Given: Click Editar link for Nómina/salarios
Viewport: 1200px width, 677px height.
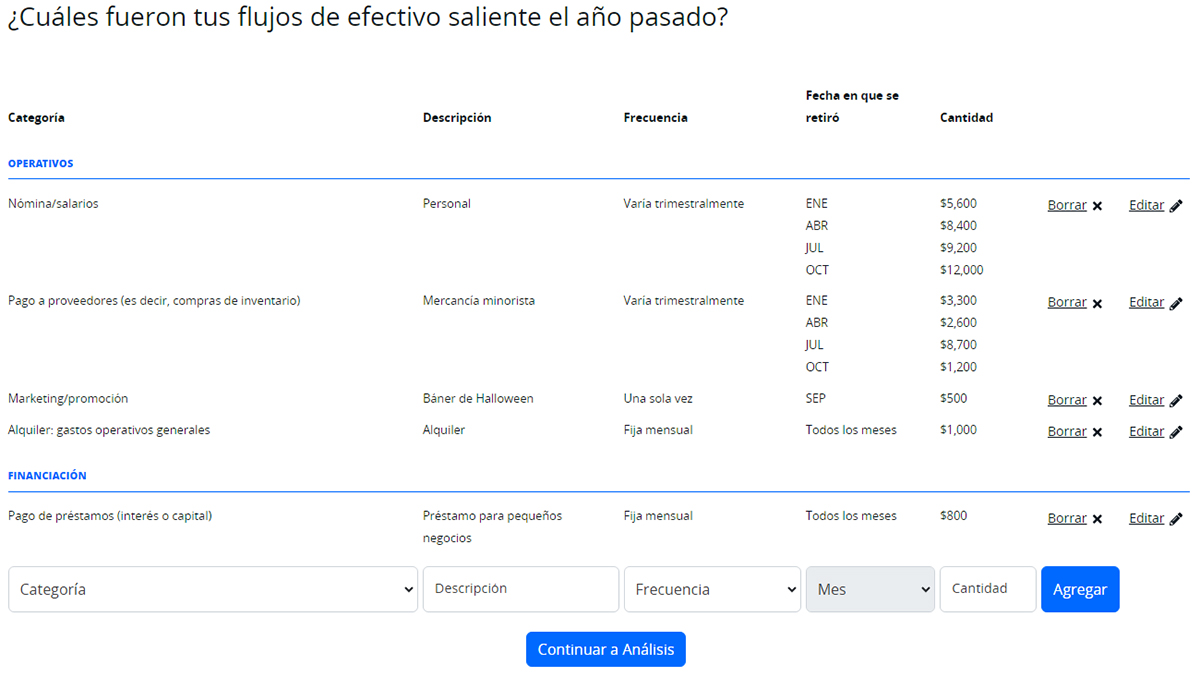Looking at the screenshot, I should point(1146,205).
